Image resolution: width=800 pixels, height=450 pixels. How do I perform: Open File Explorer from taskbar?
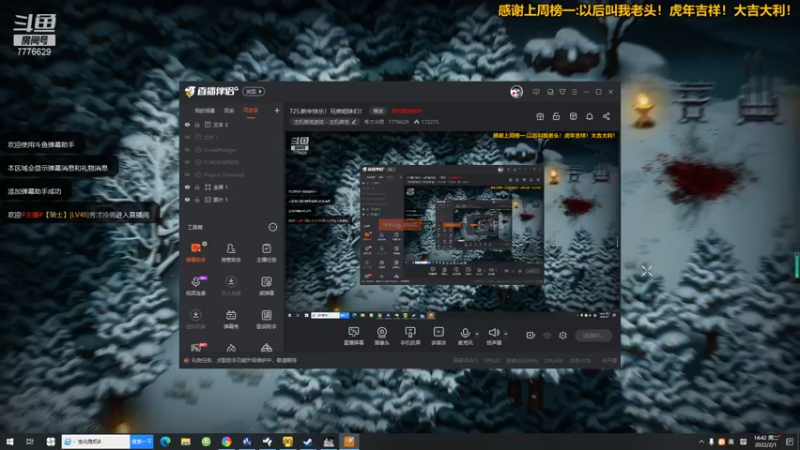click(x=186, y=441)
